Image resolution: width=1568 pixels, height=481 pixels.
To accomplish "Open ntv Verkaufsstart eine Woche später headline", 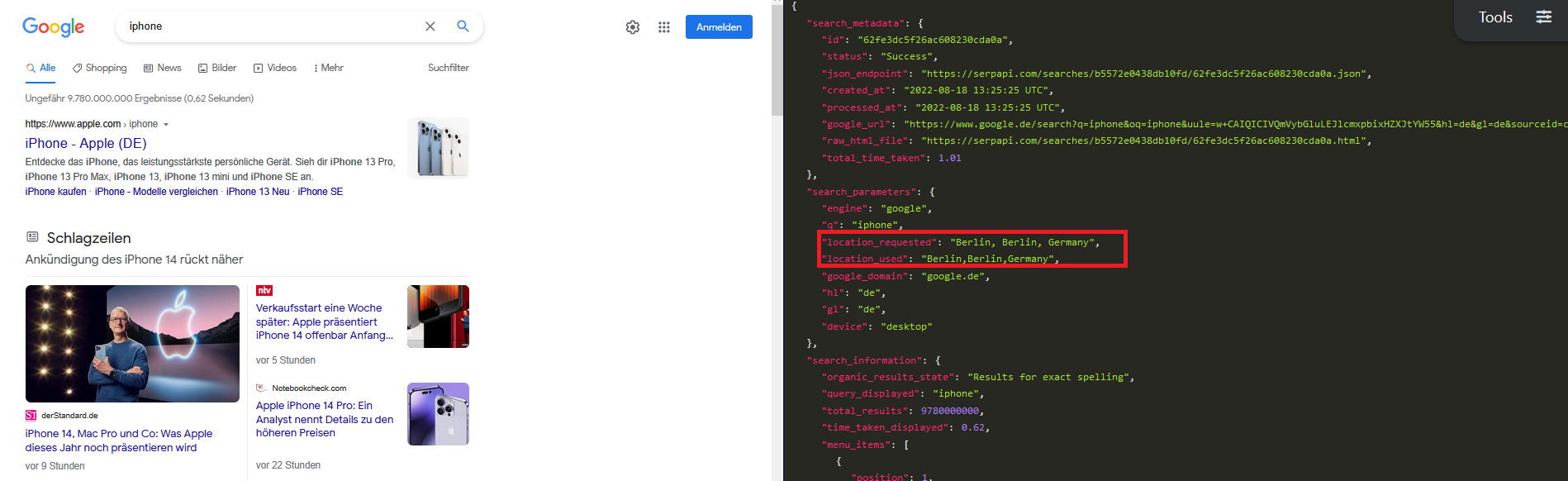I will coord(325,321).
